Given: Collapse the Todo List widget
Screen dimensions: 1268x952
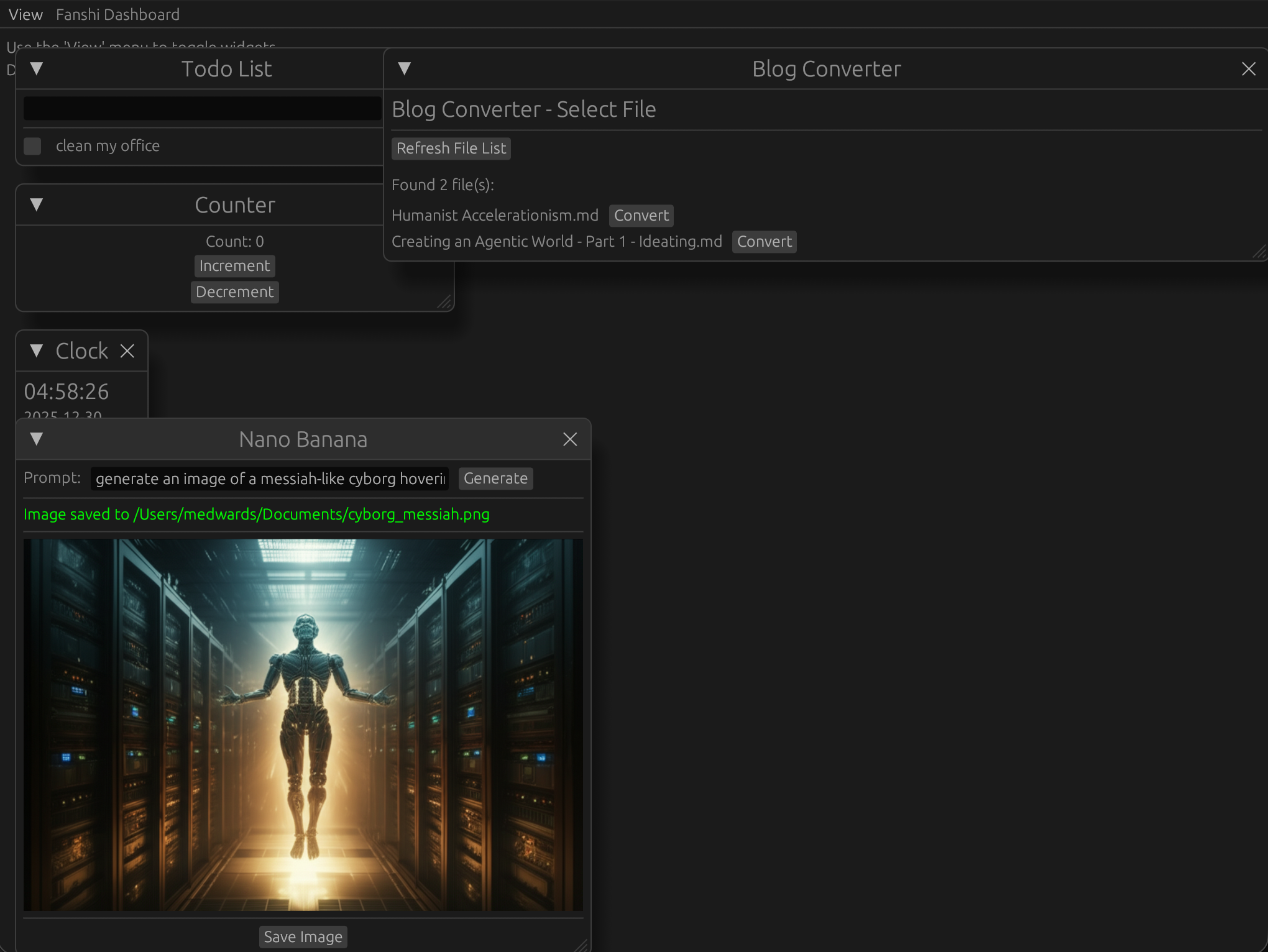Looking at the screenshot, I should pyautogui.click(x=37, y=69).
